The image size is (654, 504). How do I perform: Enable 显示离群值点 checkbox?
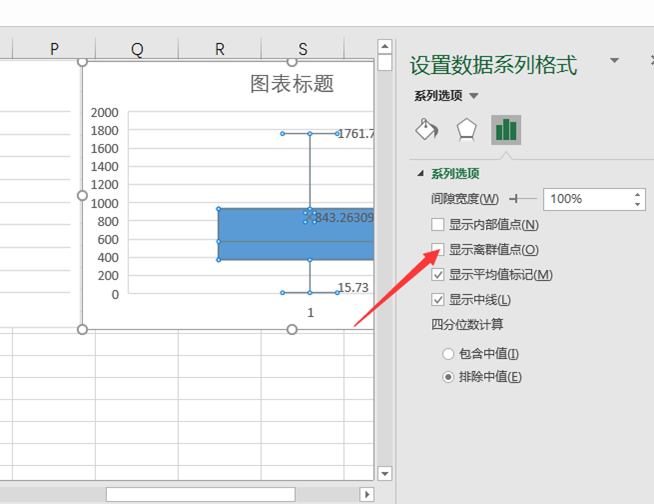(x=438, y=249)
